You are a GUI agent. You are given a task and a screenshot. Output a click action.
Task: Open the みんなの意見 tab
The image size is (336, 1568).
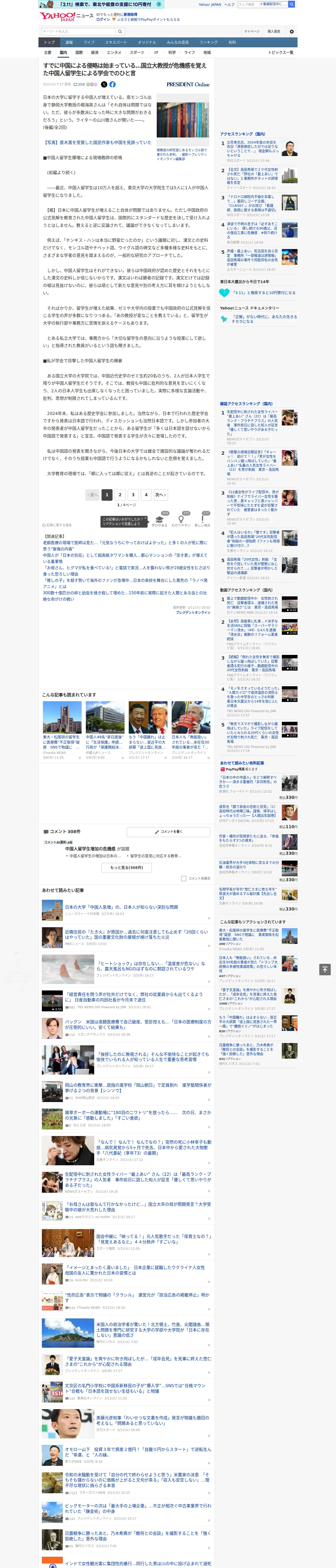pyautogui.click(x=178, y=43)
